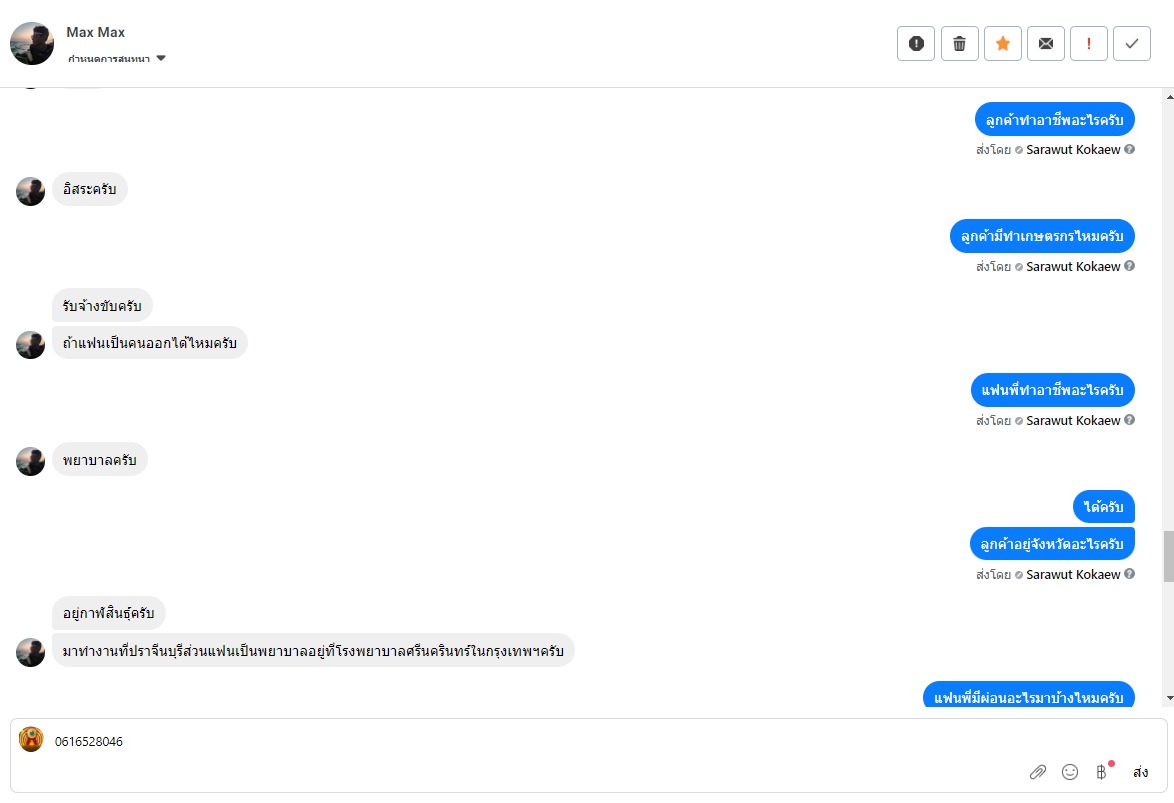Click the long message about working in ปราจีนบุรี
Screen dimensions: 1174x803
point(313,650)
